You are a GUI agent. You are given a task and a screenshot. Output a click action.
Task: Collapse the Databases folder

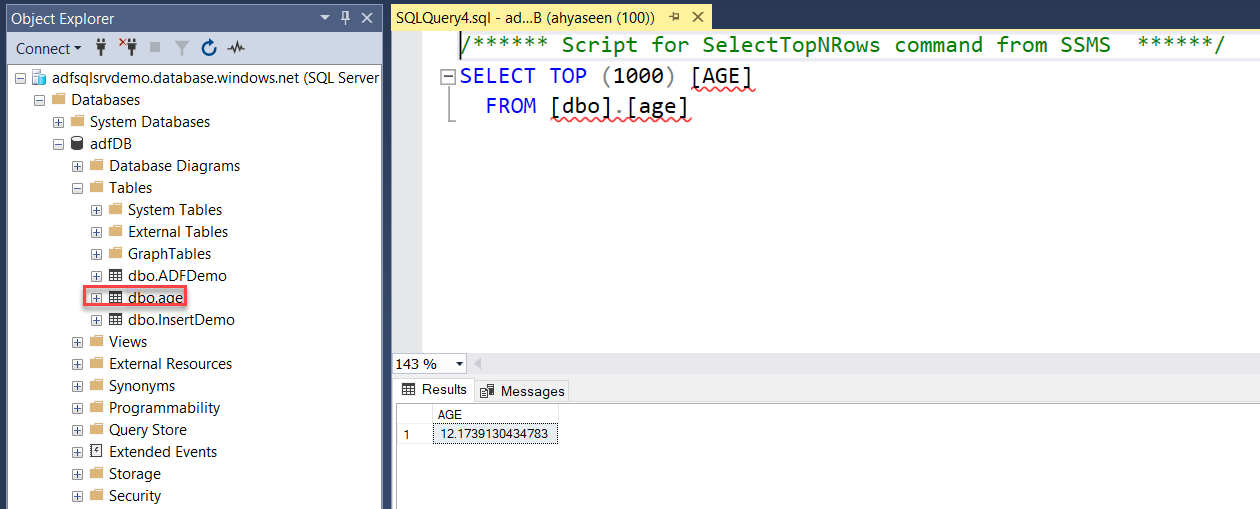point(39,100)
